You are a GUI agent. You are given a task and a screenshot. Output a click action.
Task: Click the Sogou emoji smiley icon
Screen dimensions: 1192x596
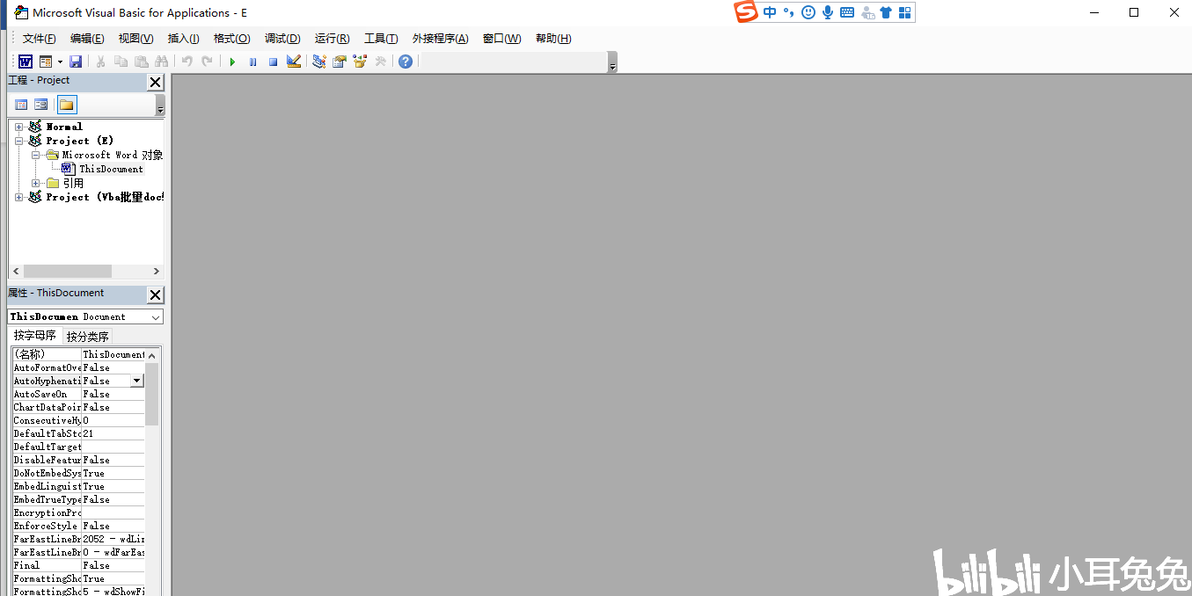[808, 12]
